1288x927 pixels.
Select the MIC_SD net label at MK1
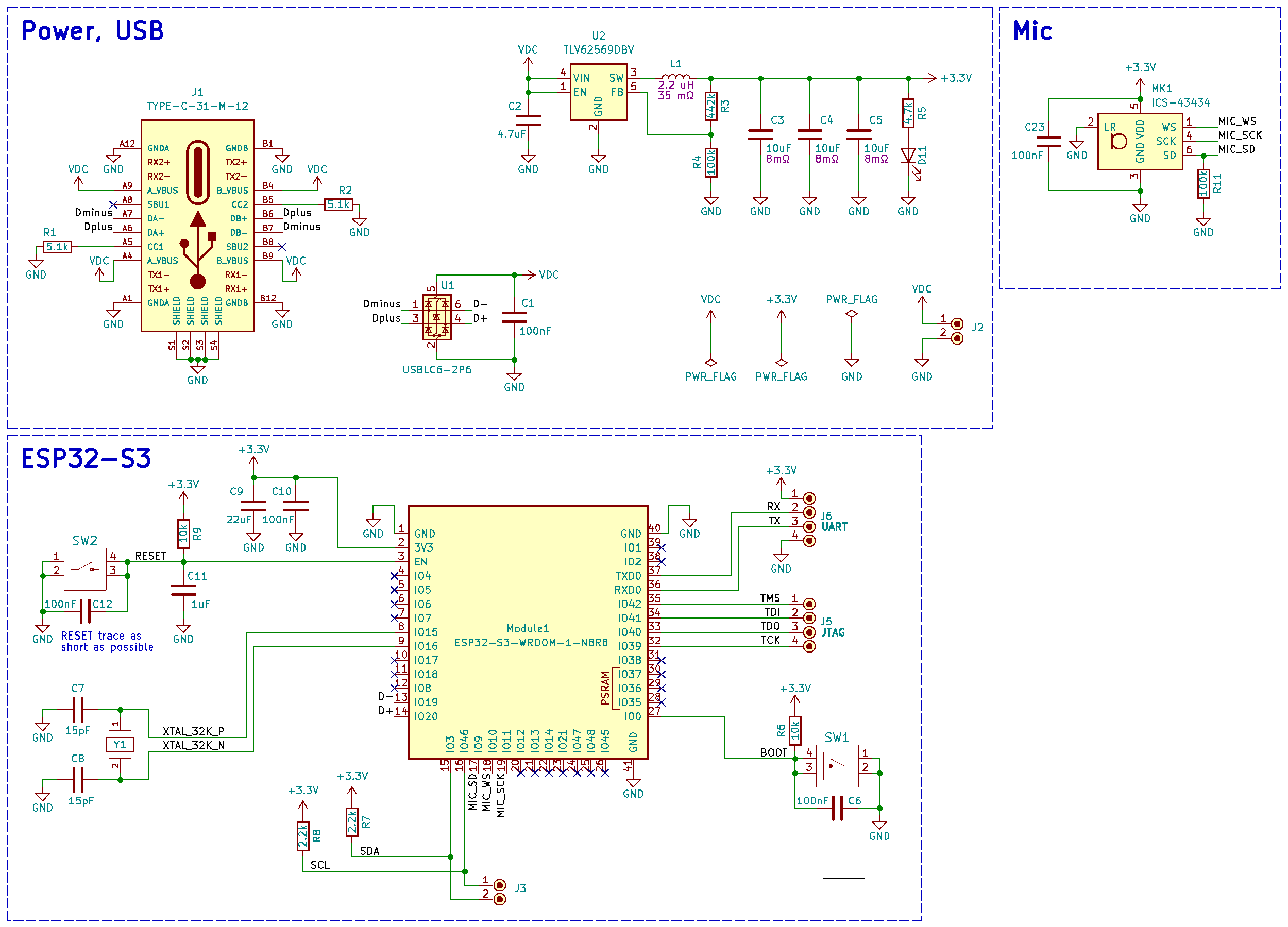pos(1236,149)
